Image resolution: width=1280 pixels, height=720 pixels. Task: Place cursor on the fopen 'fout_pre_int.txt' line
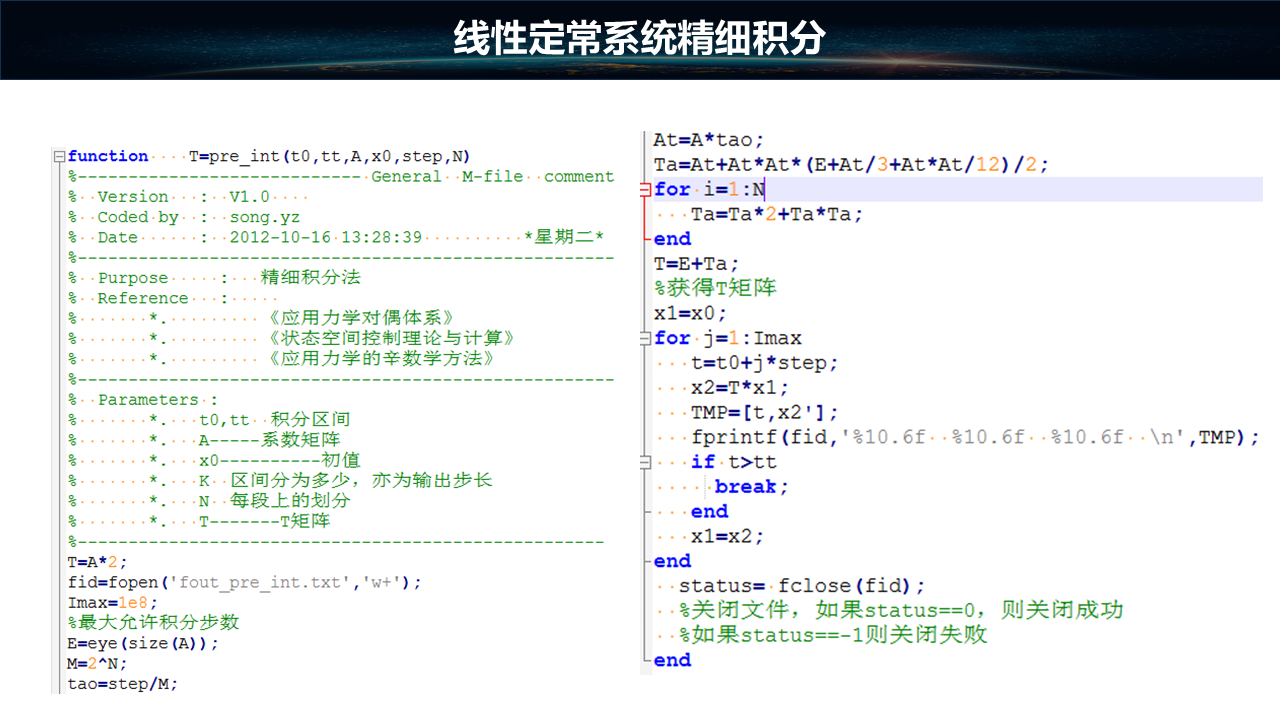coord(244,582)
